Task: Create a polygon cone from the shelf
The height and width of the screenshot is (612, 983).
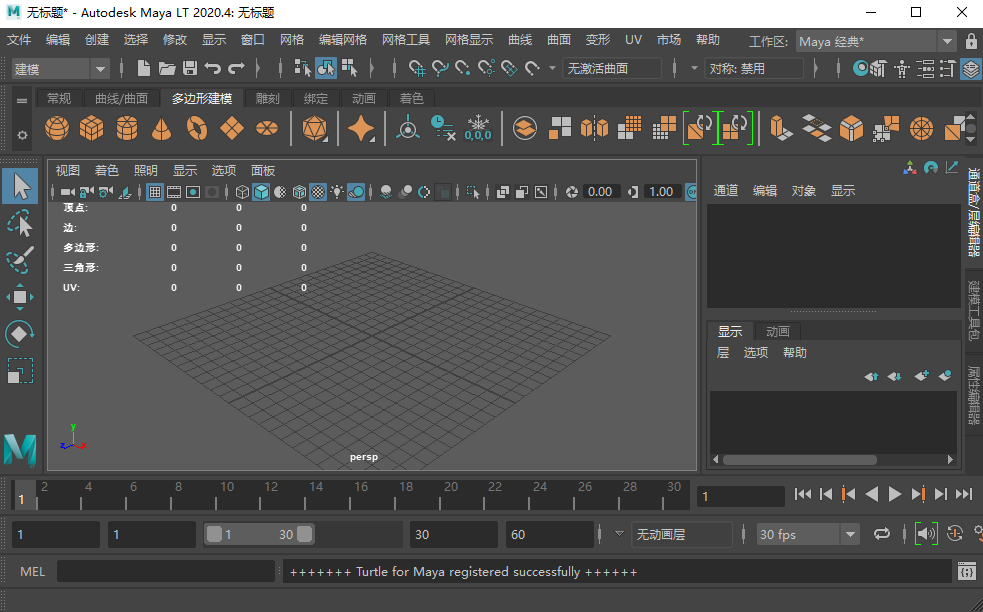Action: pyautogui.click(x=162, y=128)
